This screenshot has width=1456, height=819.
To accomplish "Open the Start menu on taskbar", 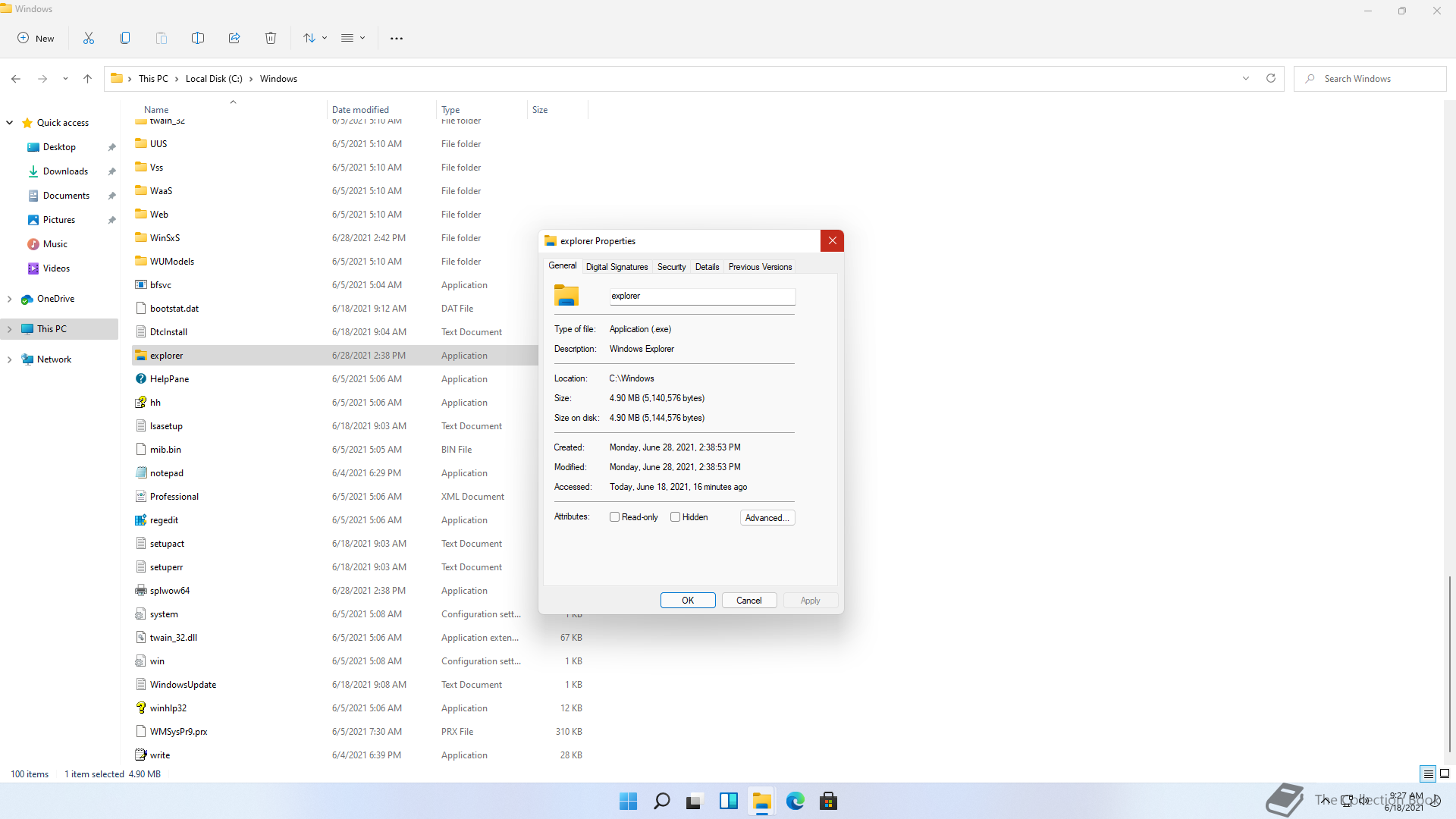I will tap(629, 801).
